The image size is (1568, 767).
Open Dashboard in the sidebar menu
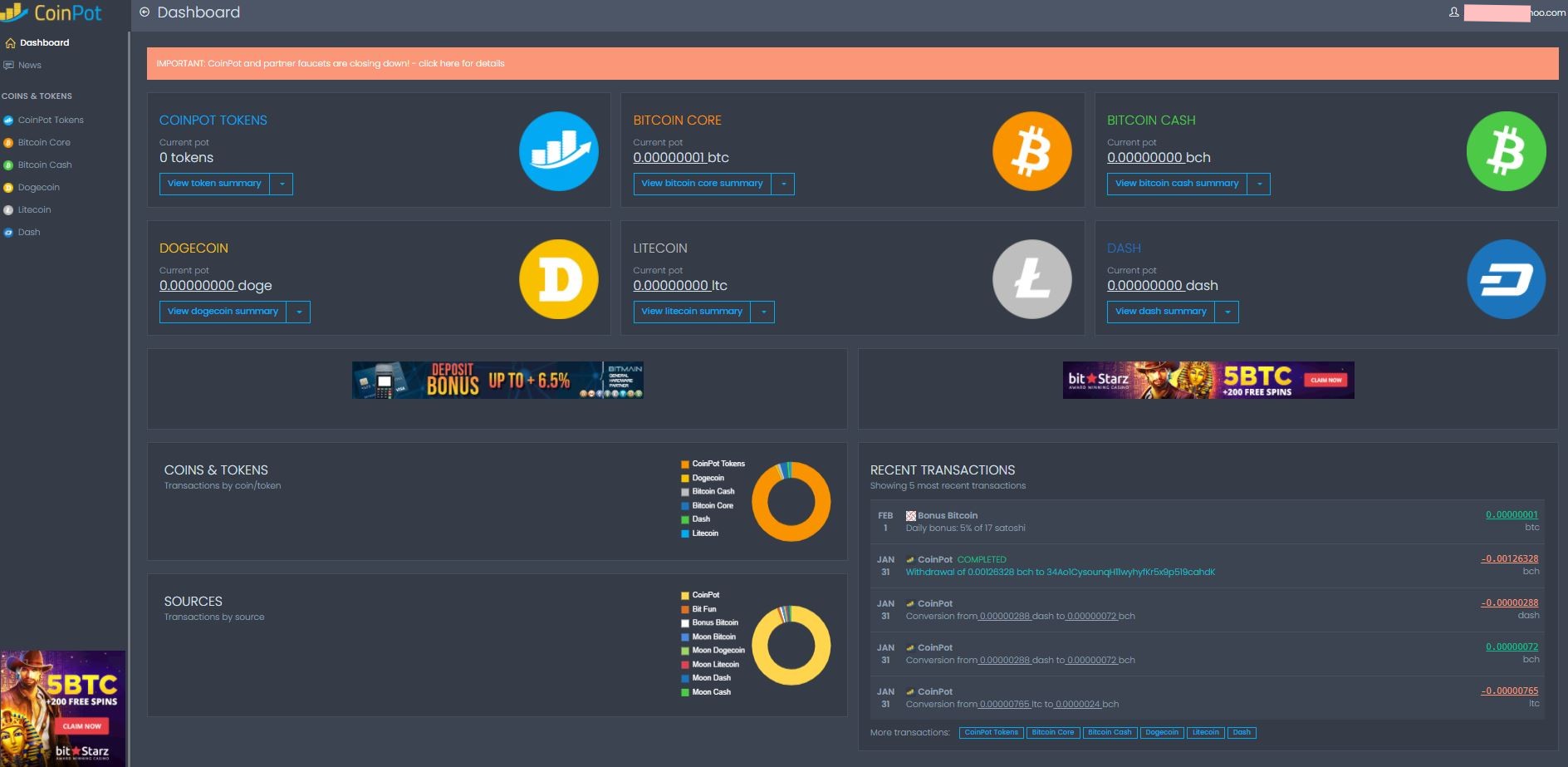45,43
